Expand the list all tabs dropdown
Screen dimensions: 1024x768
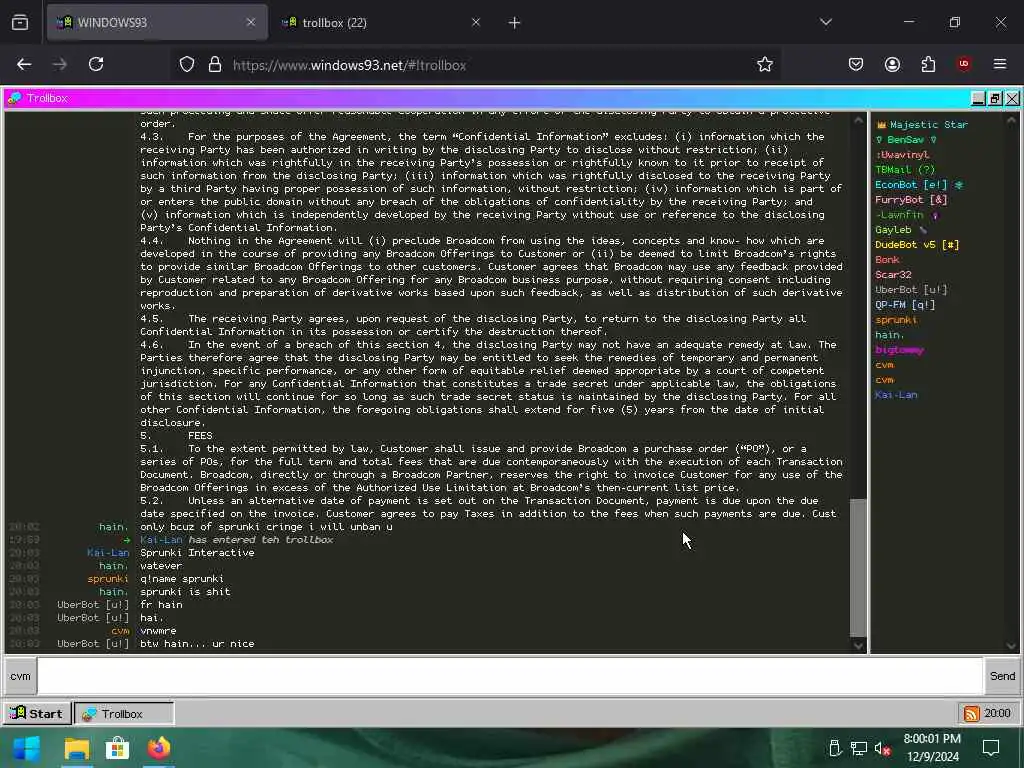825,22
